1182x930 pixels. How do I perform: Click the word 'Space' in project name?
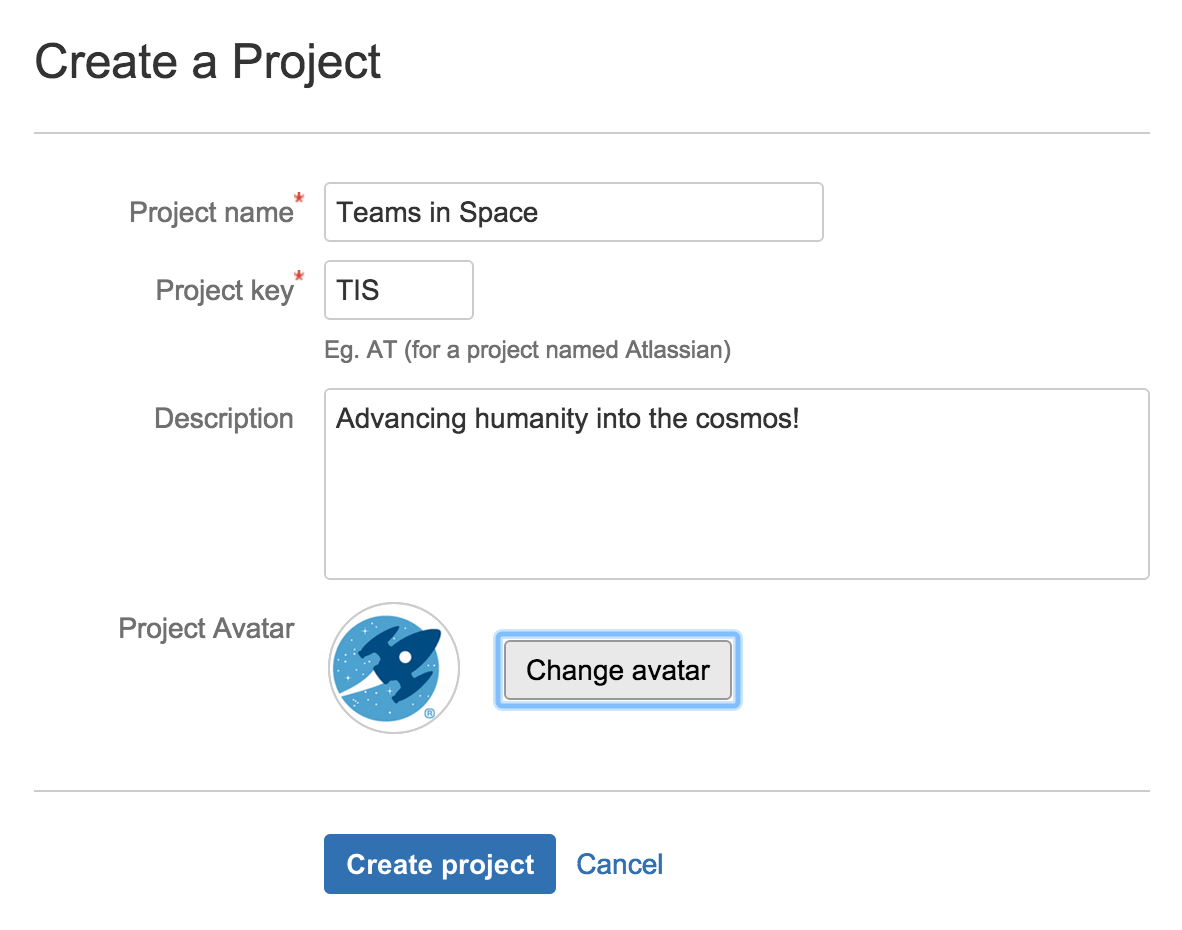(x=498, y=213)
